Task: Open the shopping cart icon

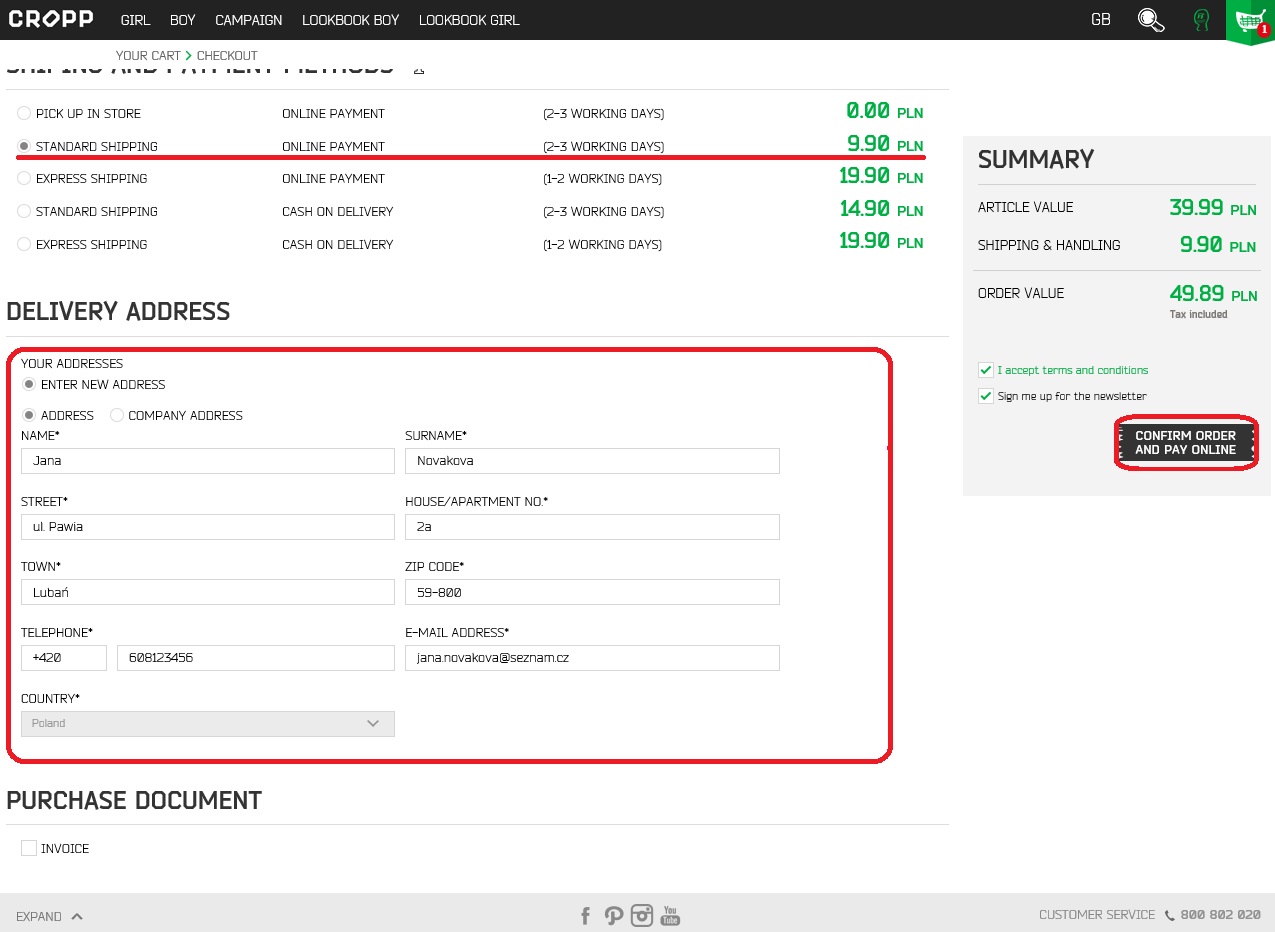Action: coord(1249,21)
